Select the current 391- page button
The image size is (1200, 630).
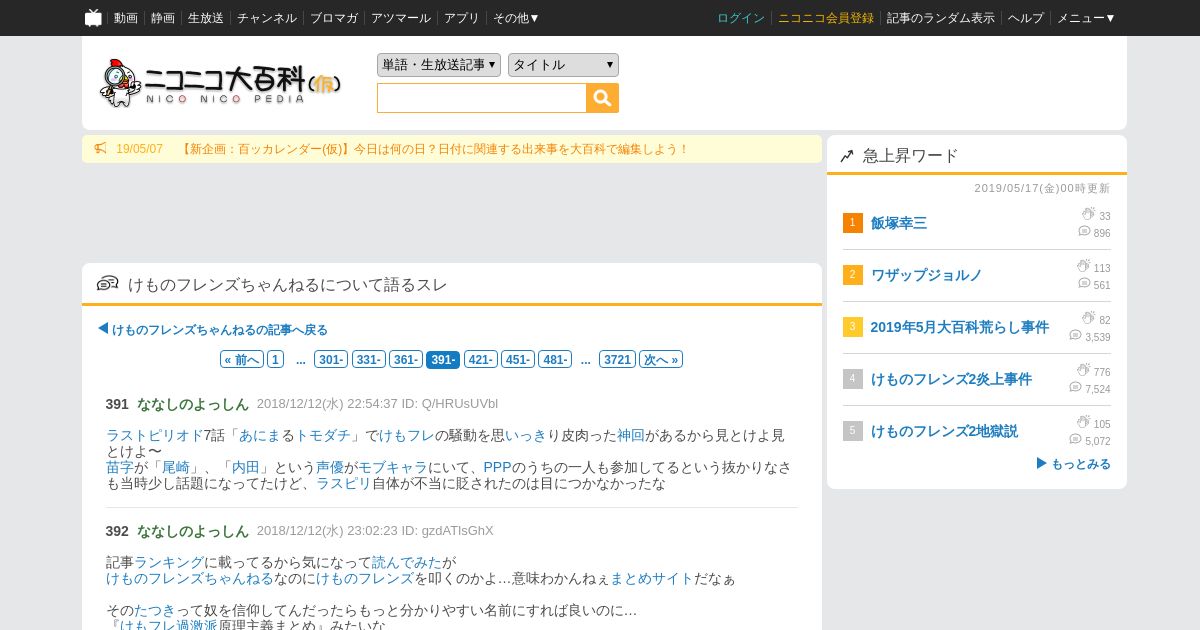pyautogui.click(x=443, y=359)
